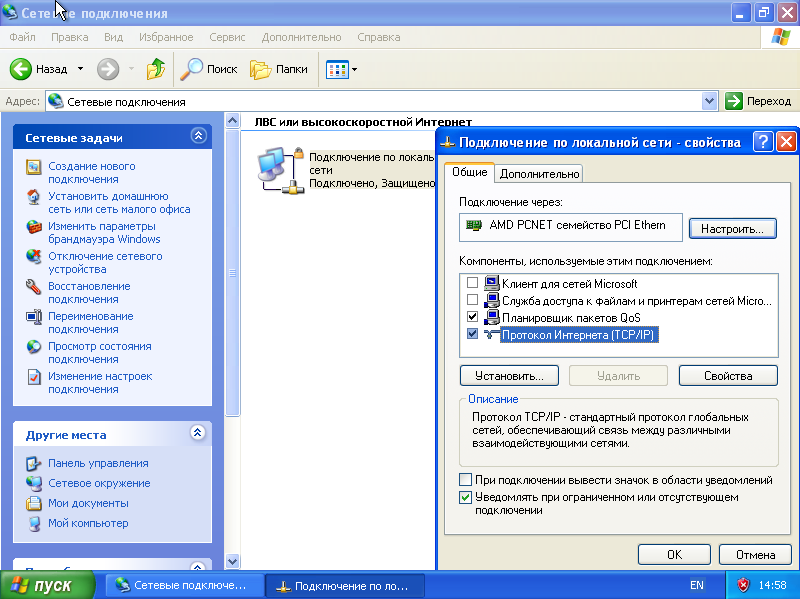The width and height of the screenshot is (800, 599).
Task: Click the Up folder toolbar icon
Action: pyautogui.click(x=156, y=69)
